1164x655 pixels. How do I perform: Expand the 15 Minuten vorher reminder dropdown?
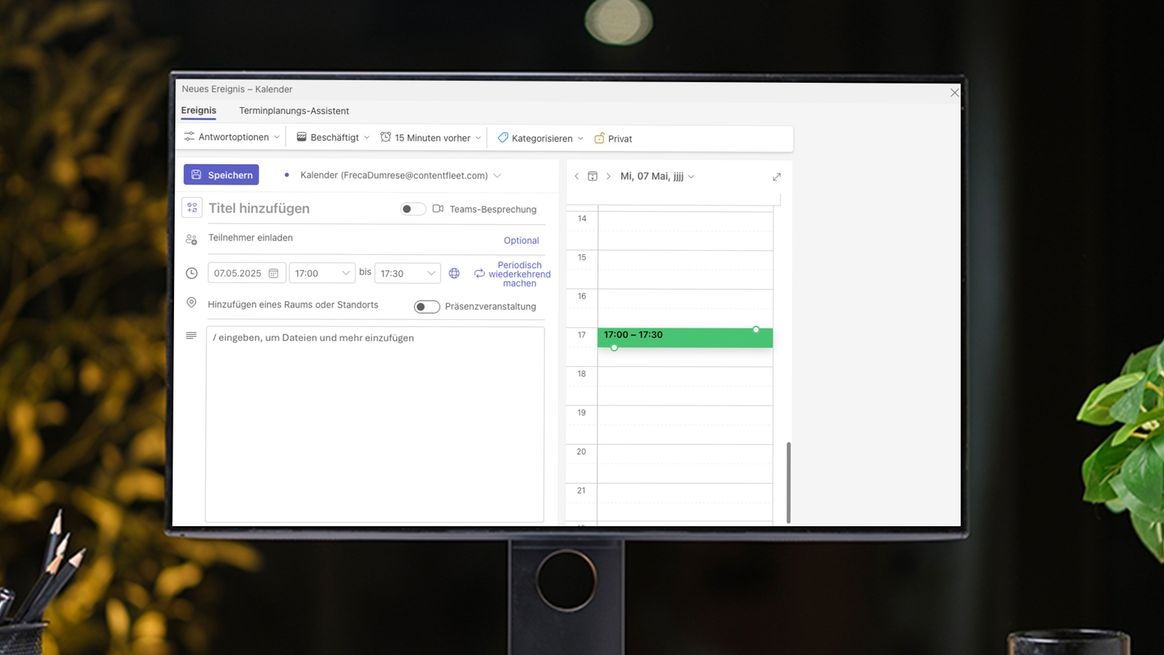pyautogui.click(x=431, y=137)
